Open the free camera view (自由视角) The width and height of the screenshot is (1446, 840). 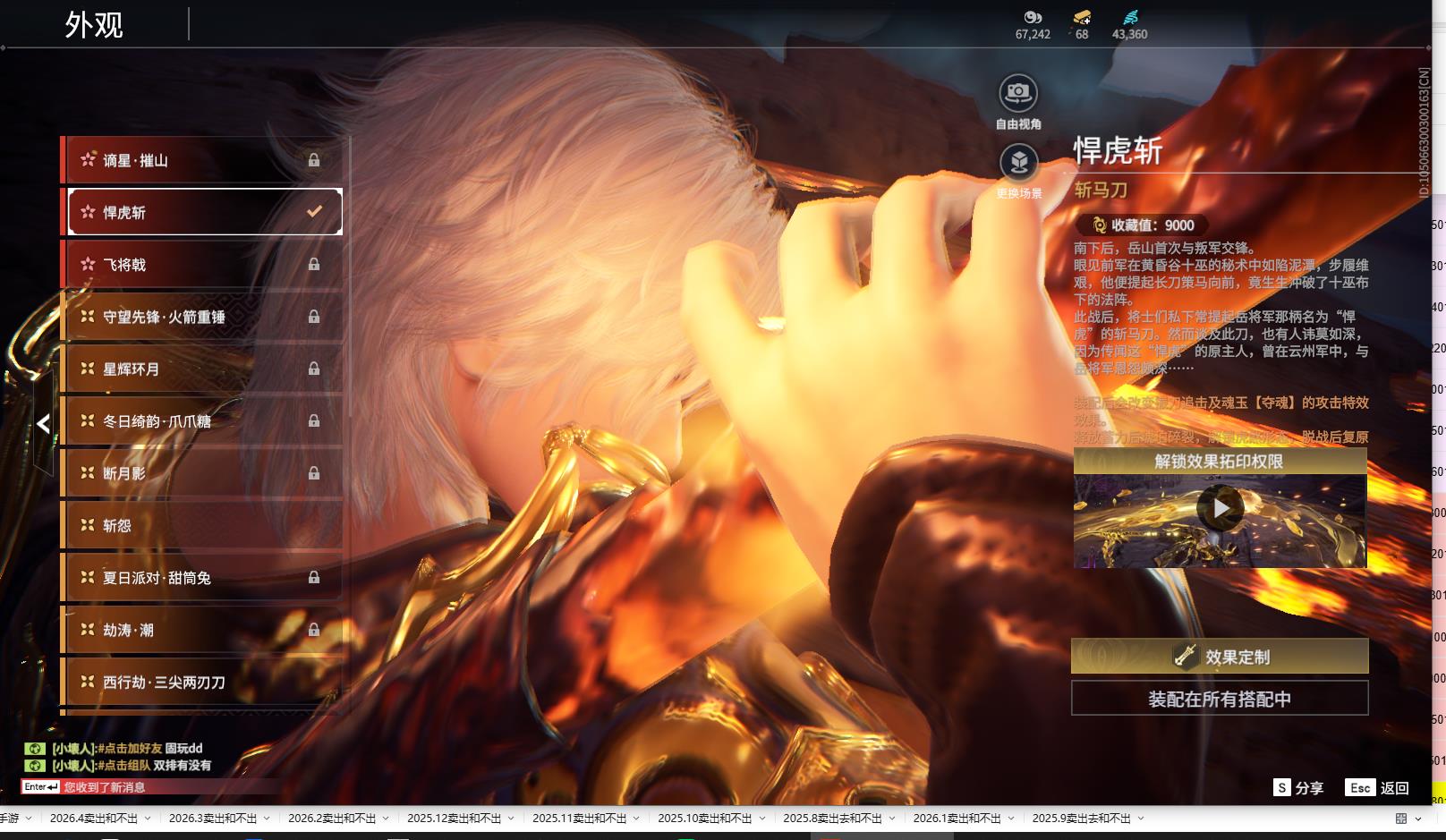point(1017,93)
